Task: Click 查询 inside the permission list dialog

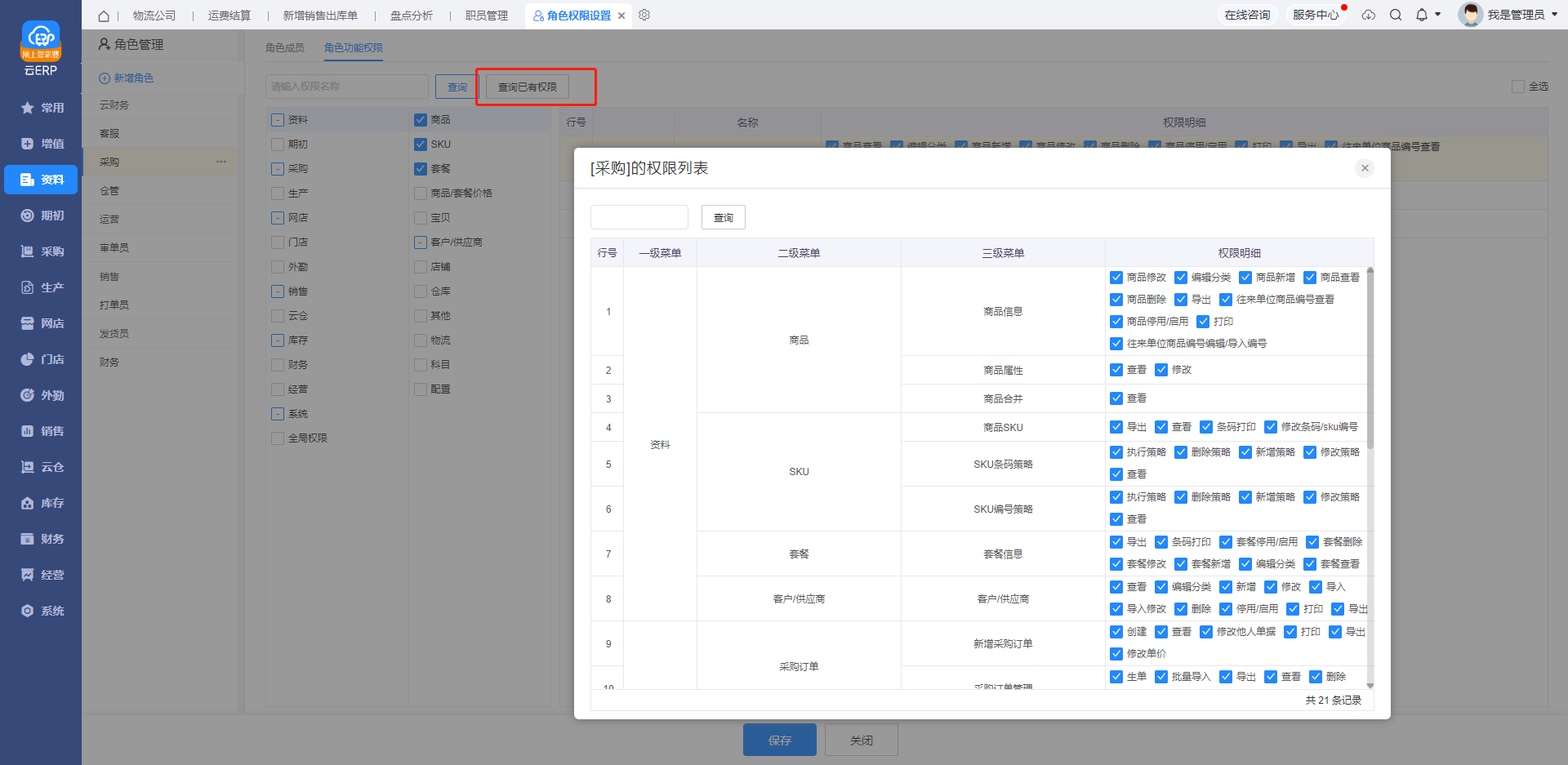Action: click(x=724, y=217)
